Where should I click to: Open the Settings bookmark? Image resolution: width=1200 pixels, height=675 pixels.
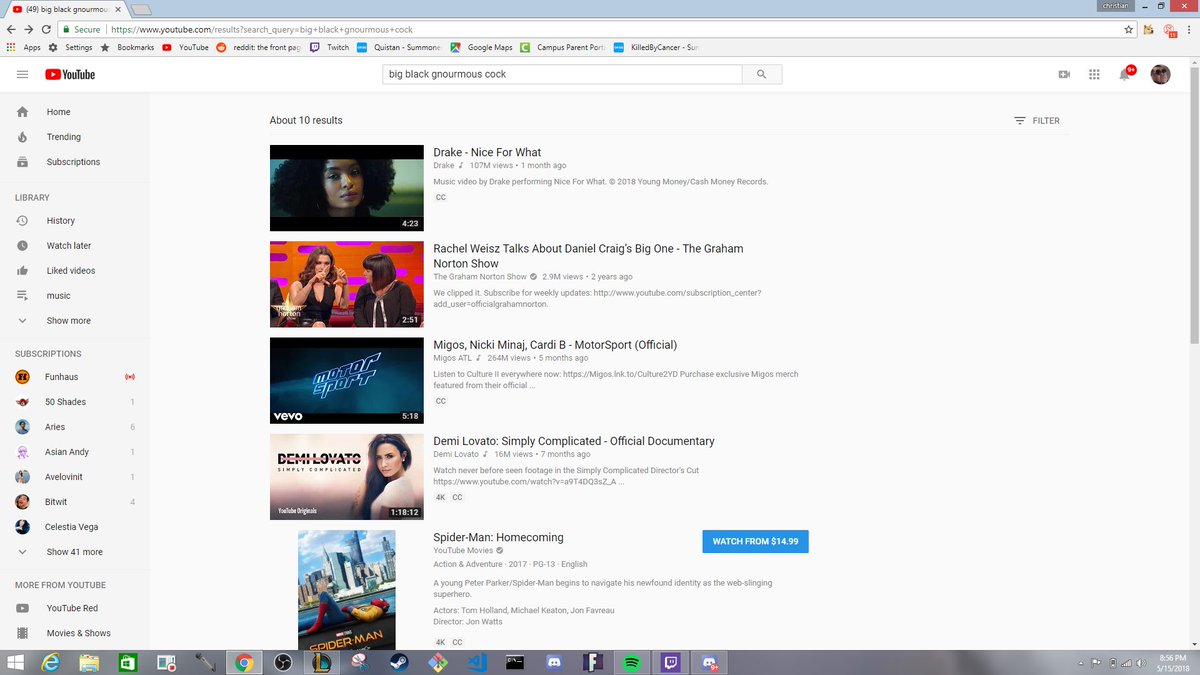click(x=71, y=47)
